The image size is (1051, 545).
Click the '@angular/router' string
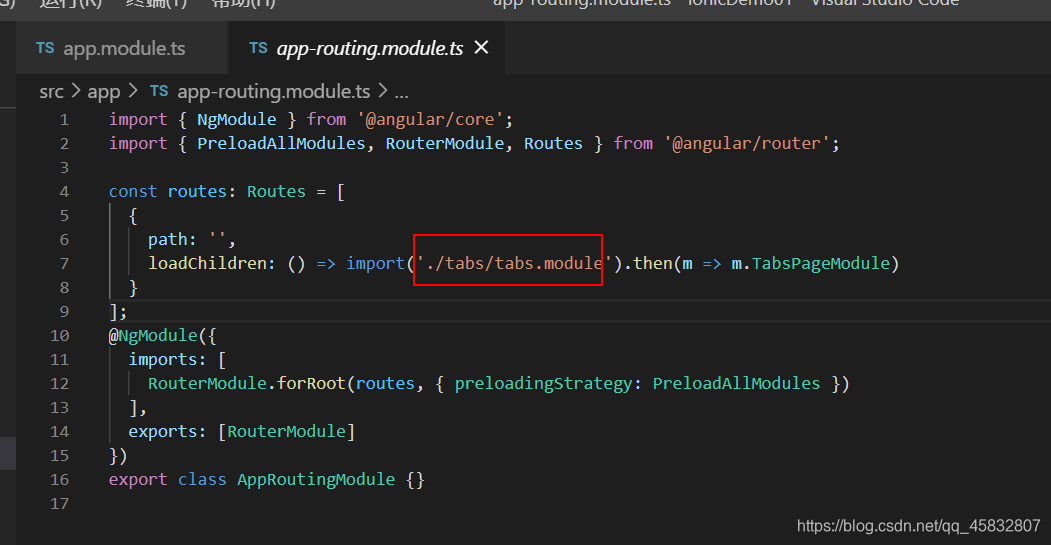(x=747, y=143)
